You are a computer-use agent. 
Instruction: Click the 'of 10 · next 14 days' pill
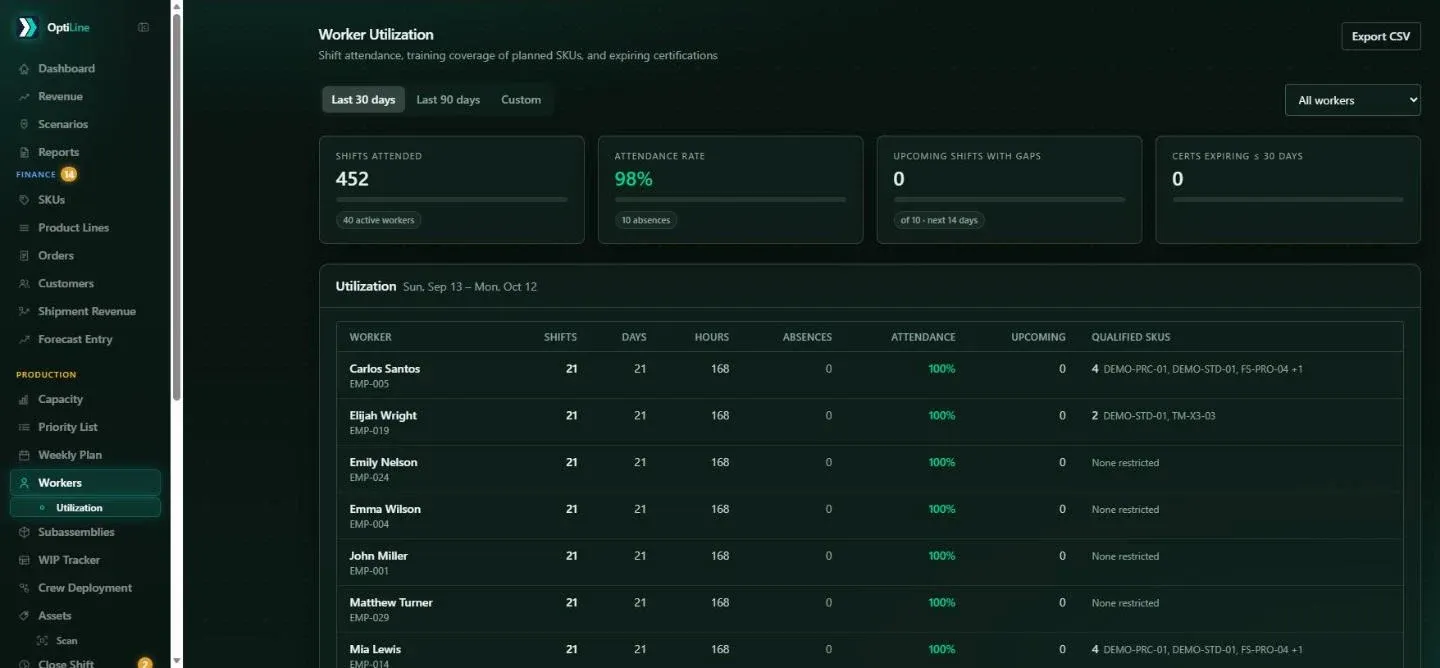pos(938,220)
